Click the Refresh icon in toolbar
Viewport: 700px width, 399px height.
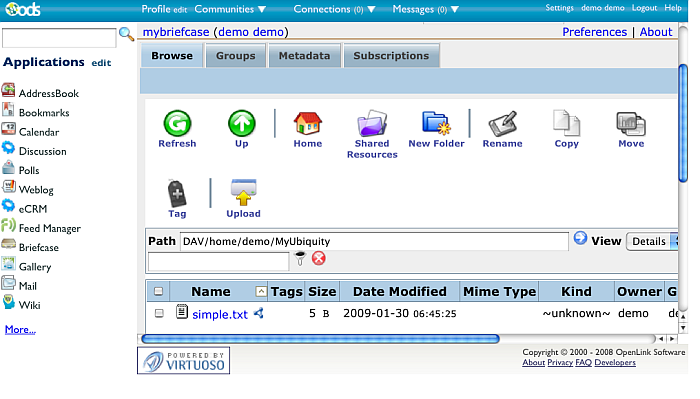click(x=177, y=124)
